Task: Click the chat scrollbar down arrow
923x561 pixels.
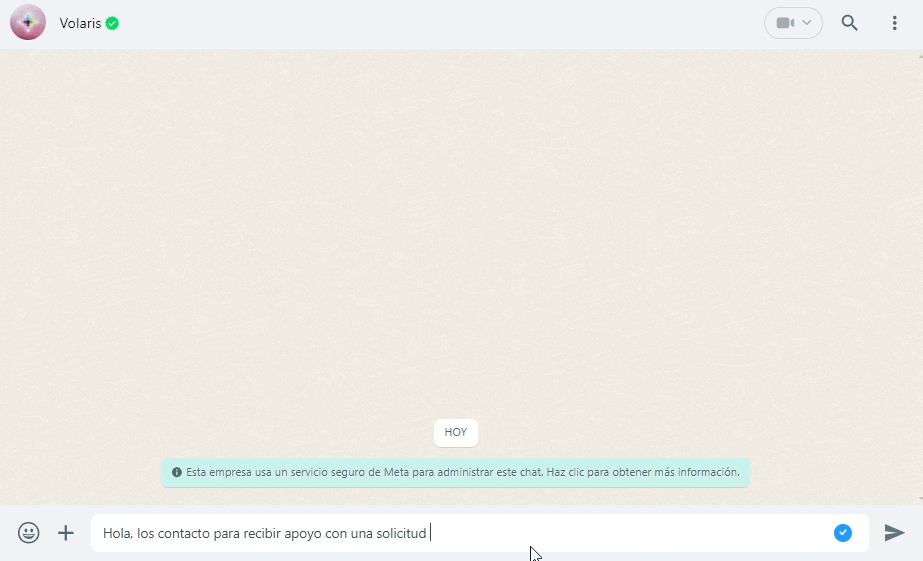Action: pos(920,499)
